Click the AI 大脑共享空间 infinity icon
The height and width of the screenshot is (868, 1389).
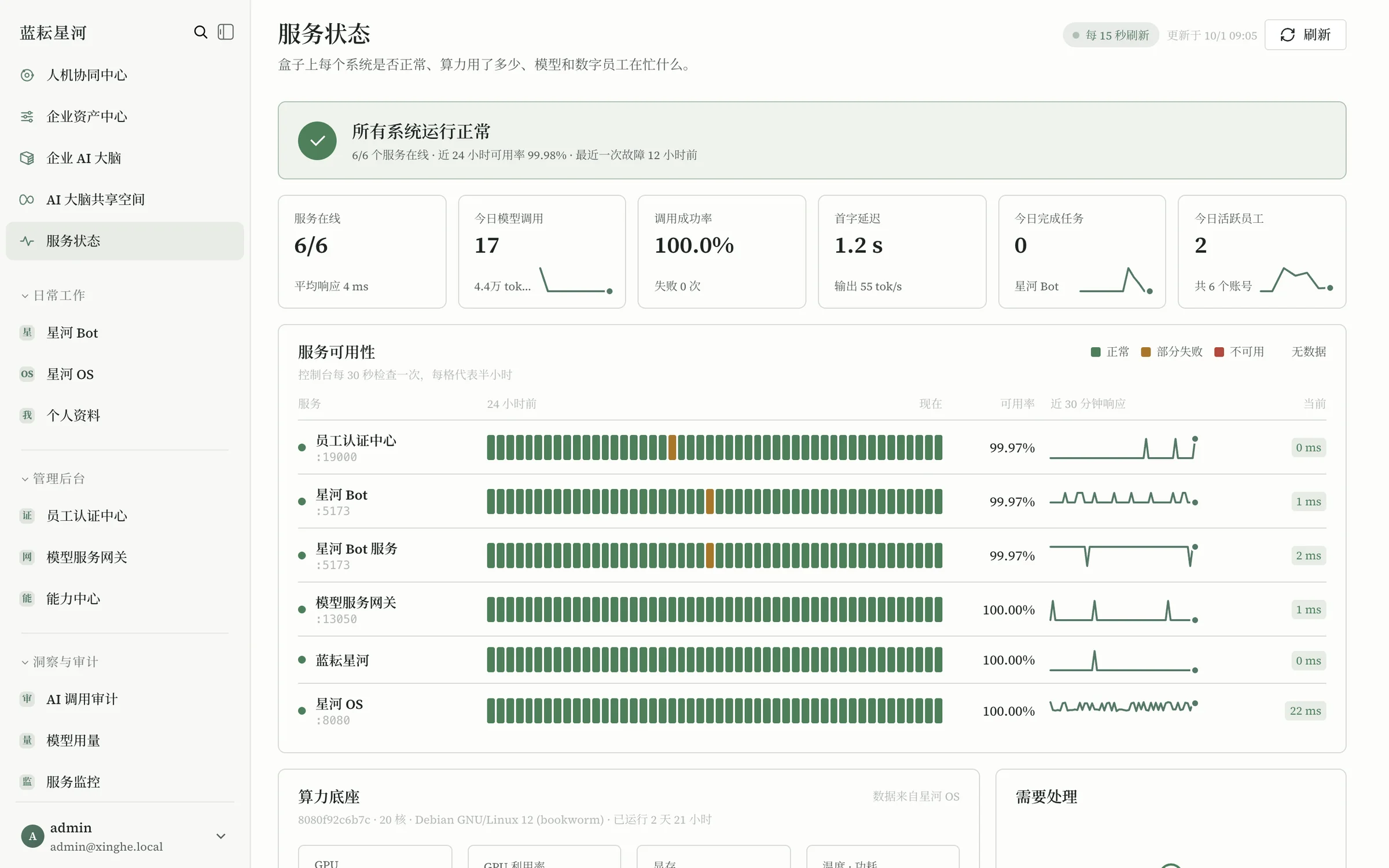(x=27, y=200)
